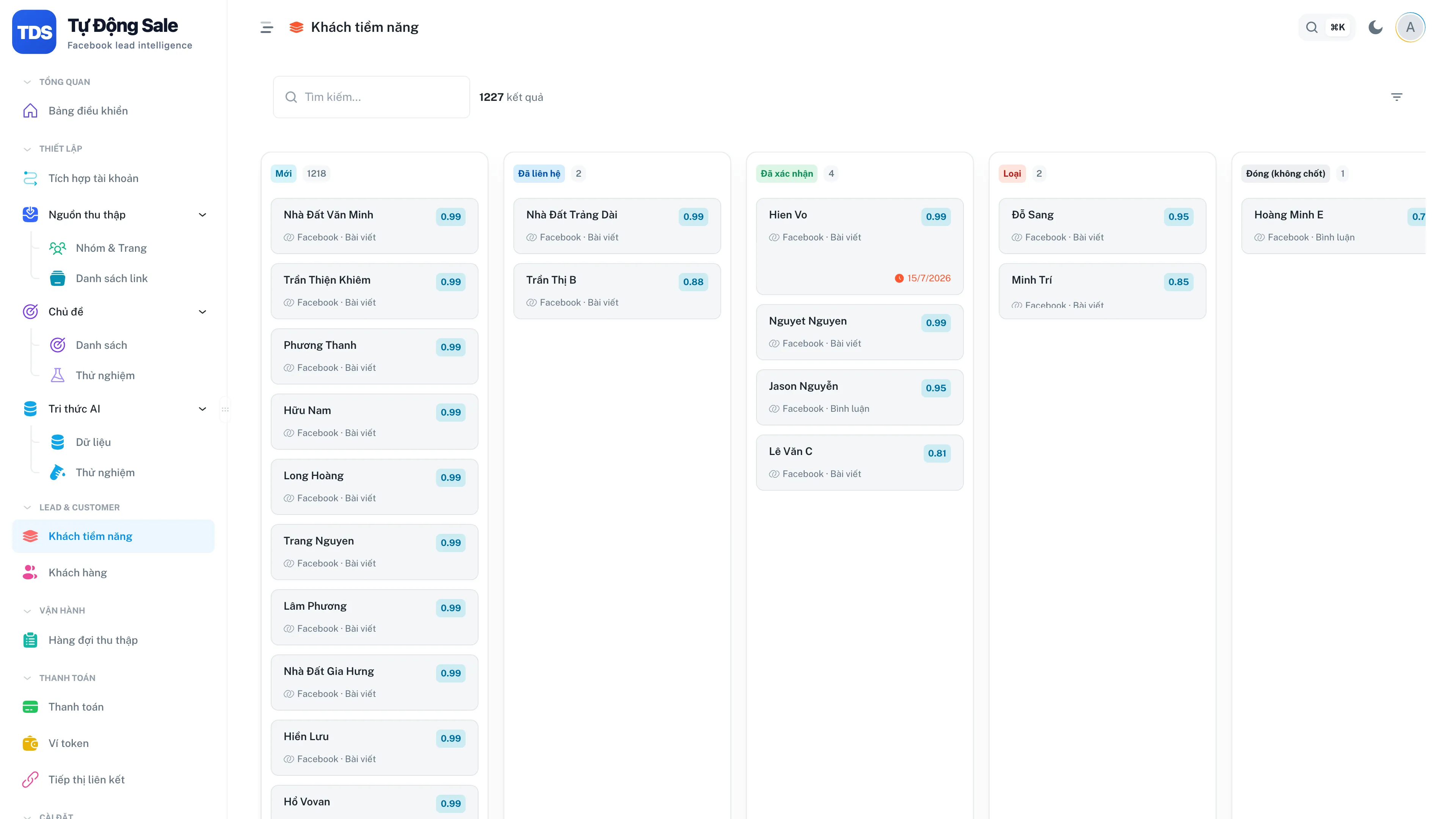Collapse THANH TOÁN section
1456x819 pixels.
point(60,678)
